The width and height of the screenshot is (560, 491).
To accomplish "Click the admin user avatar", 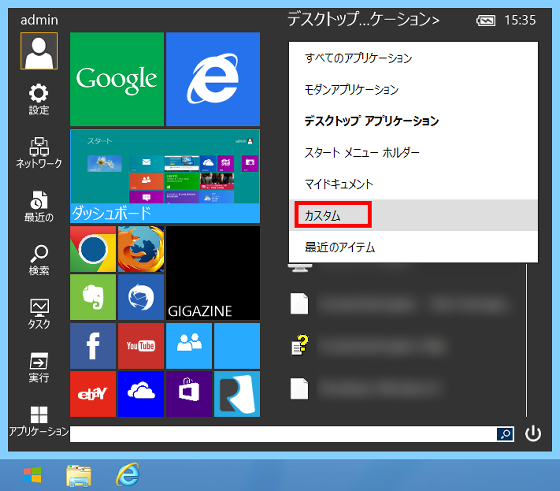I will (39, 51).
